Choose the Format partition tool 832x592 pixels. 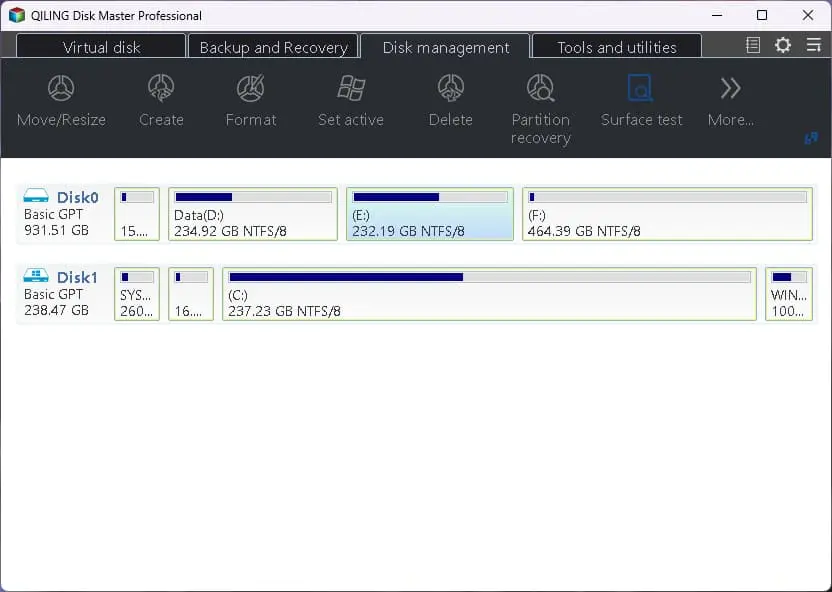pyautogui.click(x=250, y=101)
